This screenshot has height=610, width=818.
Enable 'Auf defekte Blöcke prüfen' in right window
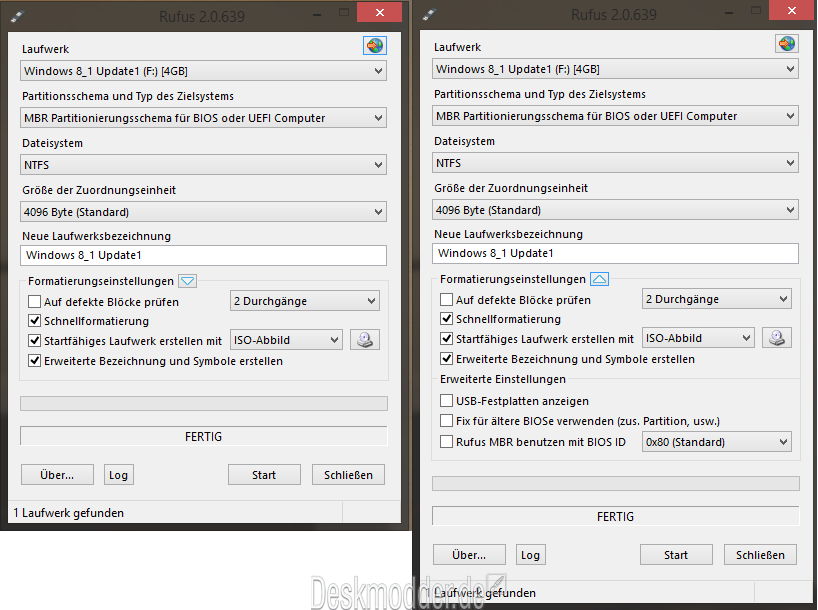coord(447,300)
